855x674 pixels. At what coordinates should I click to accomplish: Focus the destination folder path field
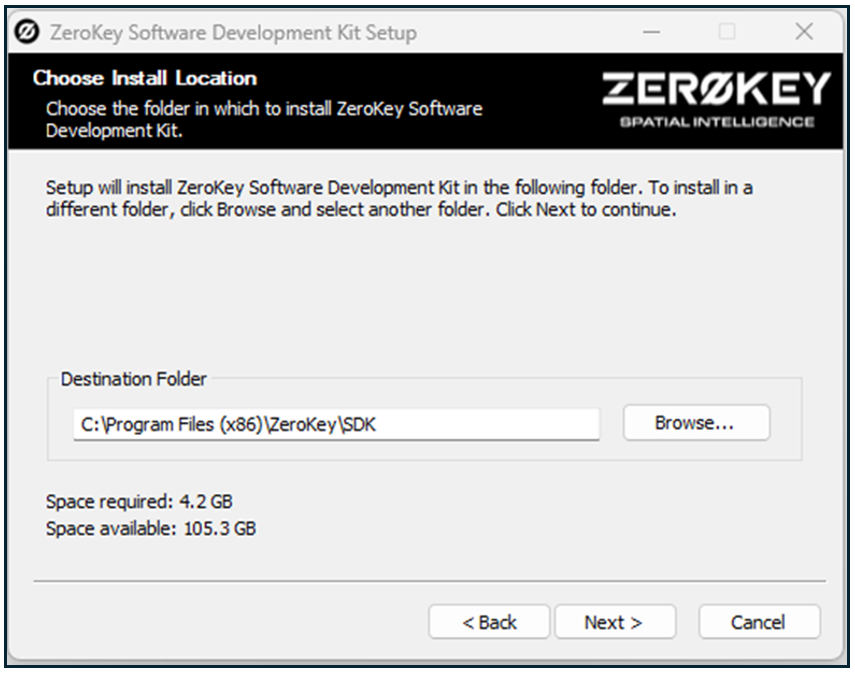(336, 424)
